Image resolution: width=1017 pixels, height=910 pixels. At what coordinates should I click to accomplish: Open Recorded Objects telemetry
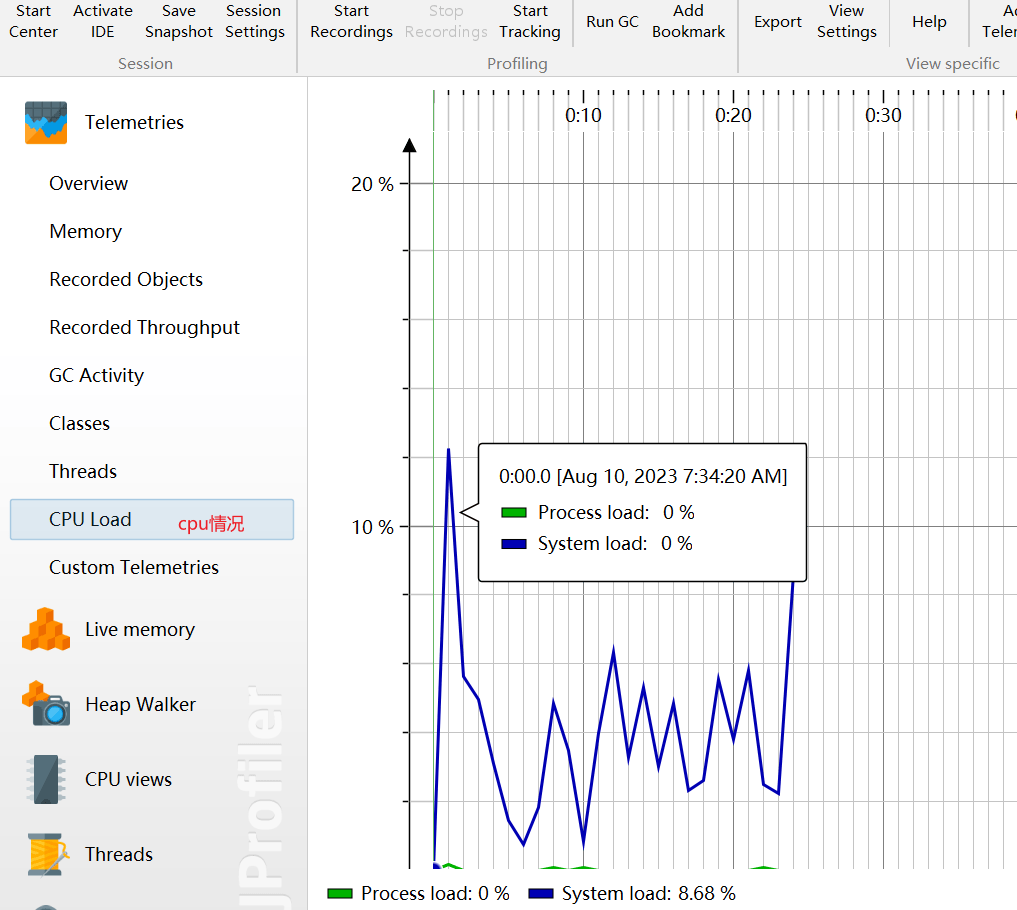pos(126,280)
